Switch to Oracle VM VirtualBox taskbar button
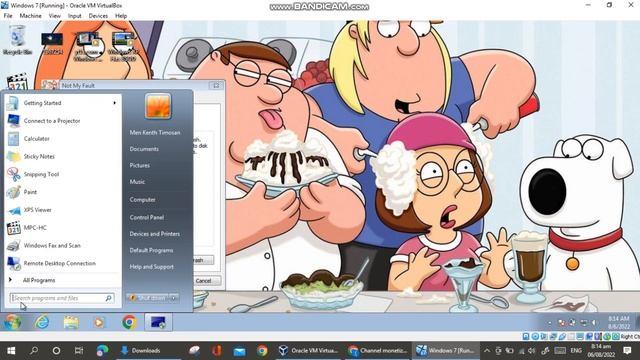 point(309,351)
